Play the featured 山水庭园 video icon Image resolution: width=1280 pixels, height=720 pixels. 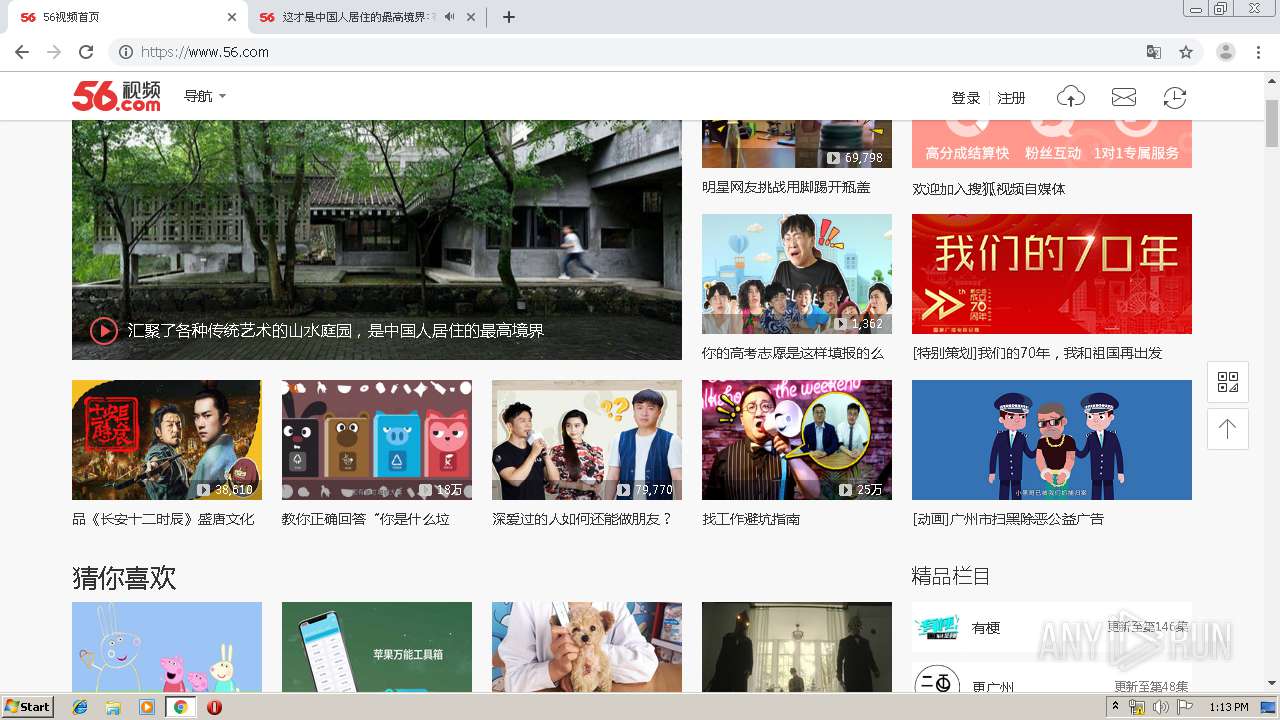pos(104,330)
